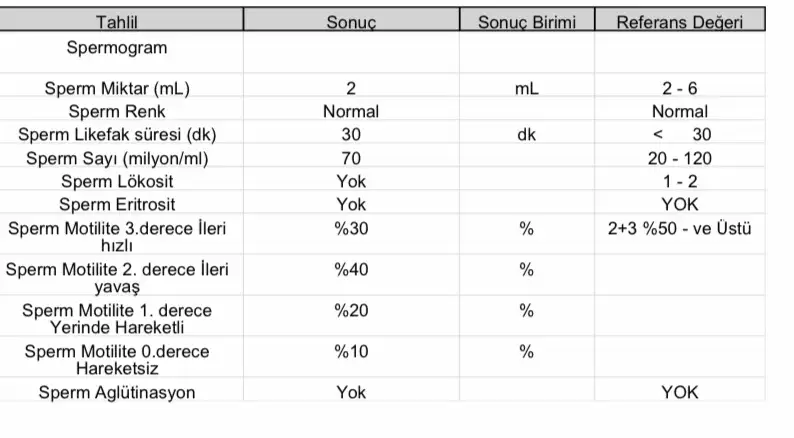Select the Sperm Eritrosit row label
The height and width of the screenshot is (438, 794).
coord(117,204)
